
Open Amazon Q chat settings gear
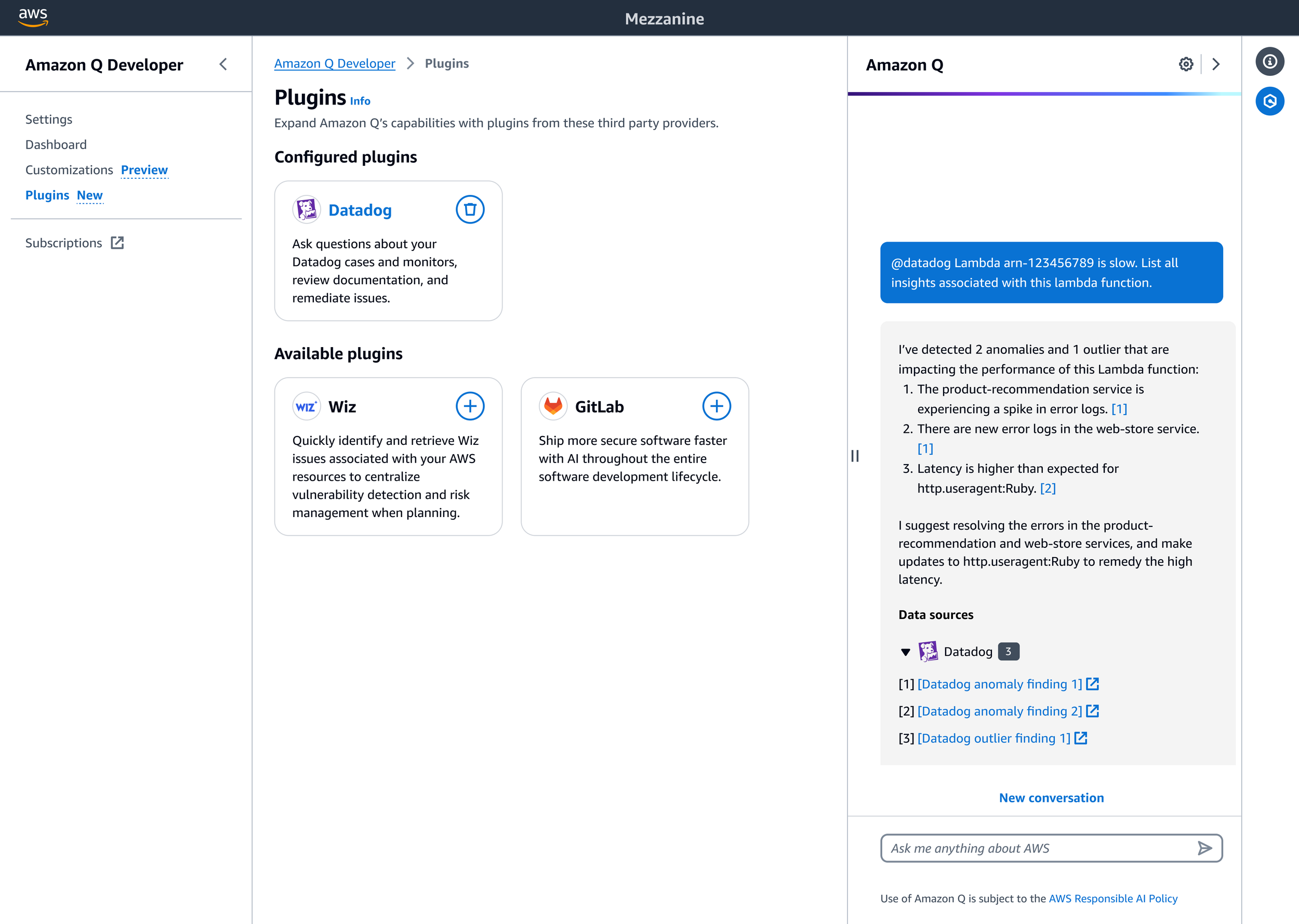(1186, 64)
